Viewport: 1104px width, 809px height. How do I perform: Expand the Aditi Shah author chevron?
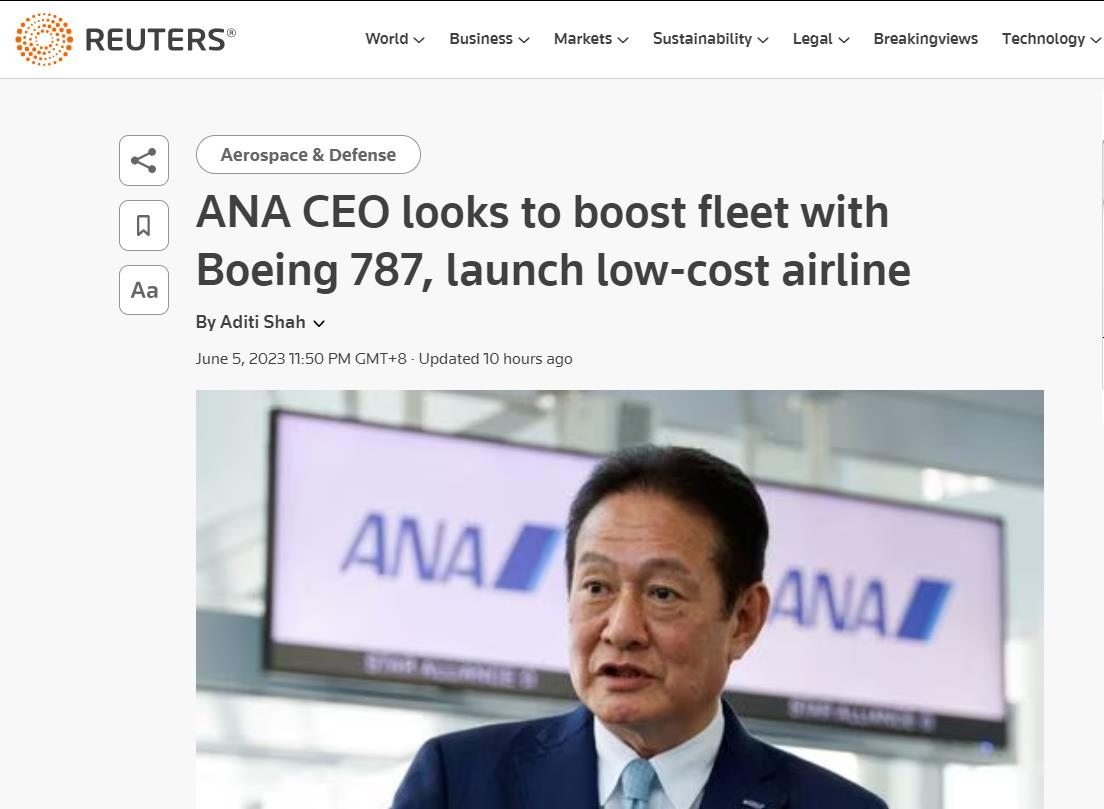pyautogui.click(x=319, y=323)
